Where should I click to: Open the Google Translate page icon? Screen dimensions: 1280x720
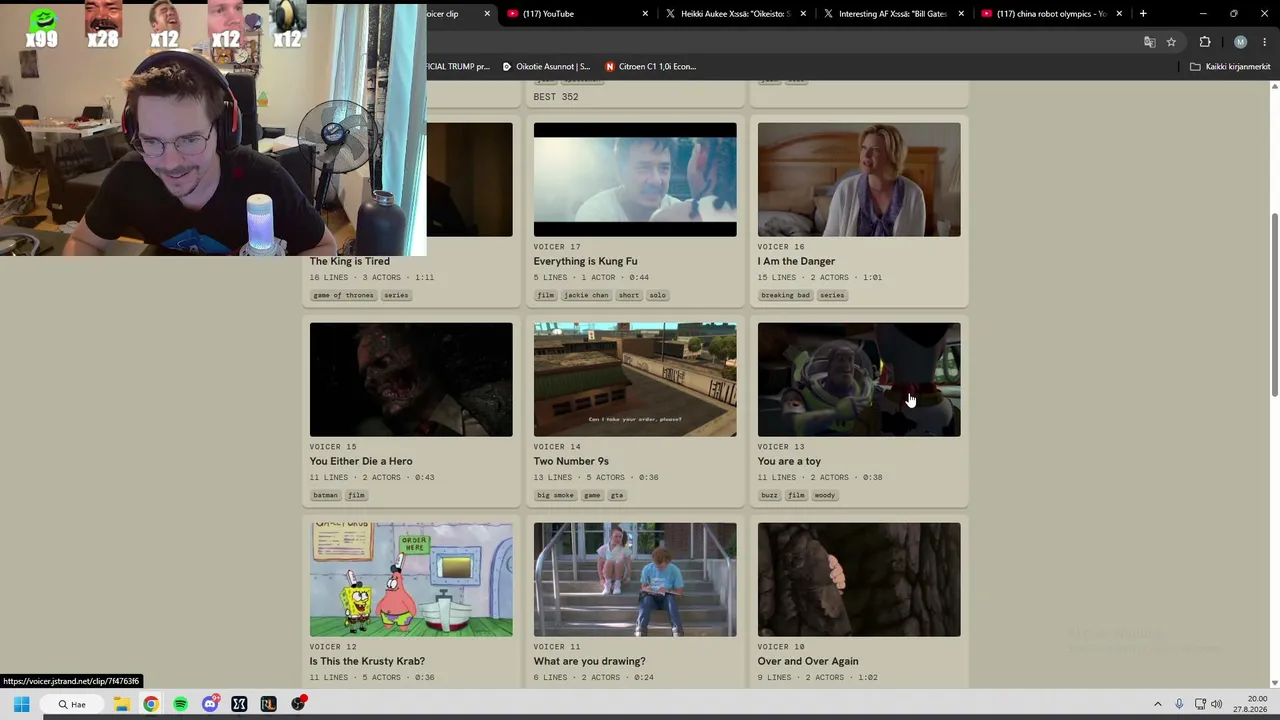click(1149, 42)
